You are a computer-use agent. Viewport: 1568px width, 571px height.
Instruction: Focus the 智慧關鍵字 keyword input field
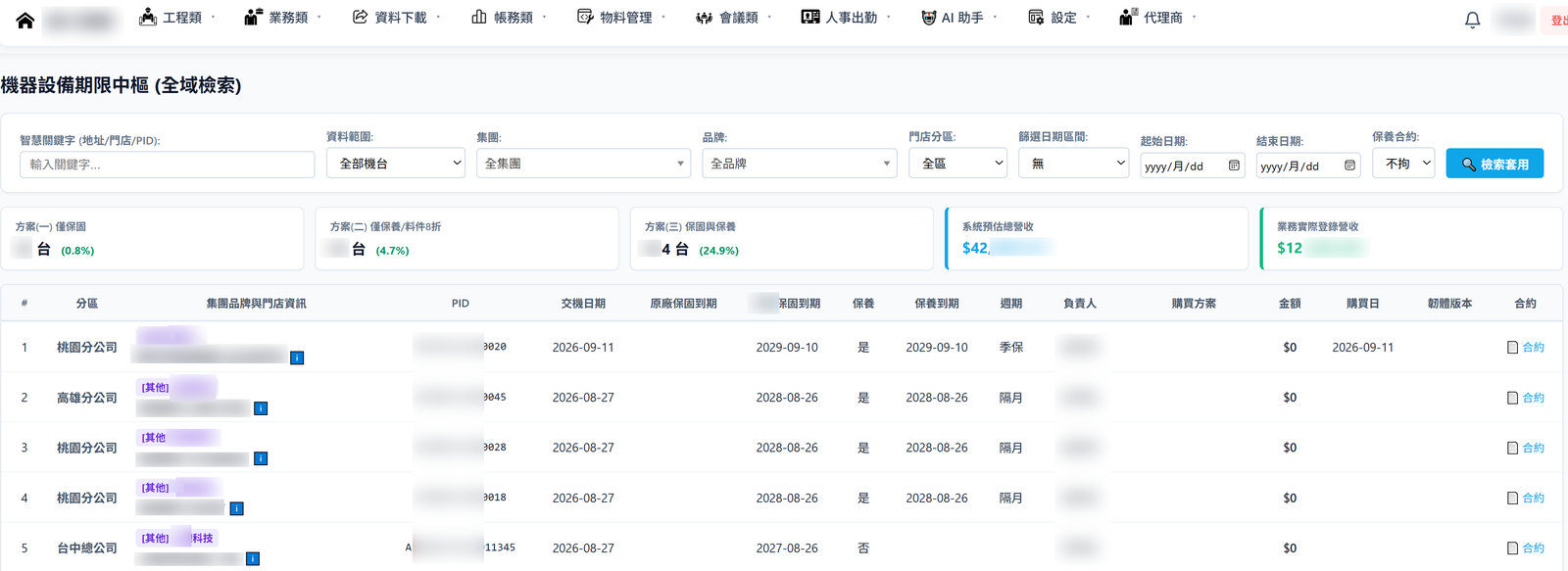[x=167, y=165]
